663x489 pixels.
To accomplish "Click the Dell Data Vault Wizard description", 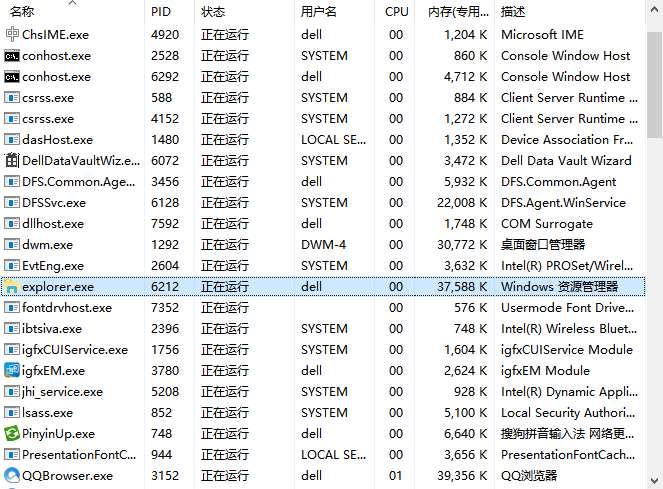I will click(x=566, y=161).
